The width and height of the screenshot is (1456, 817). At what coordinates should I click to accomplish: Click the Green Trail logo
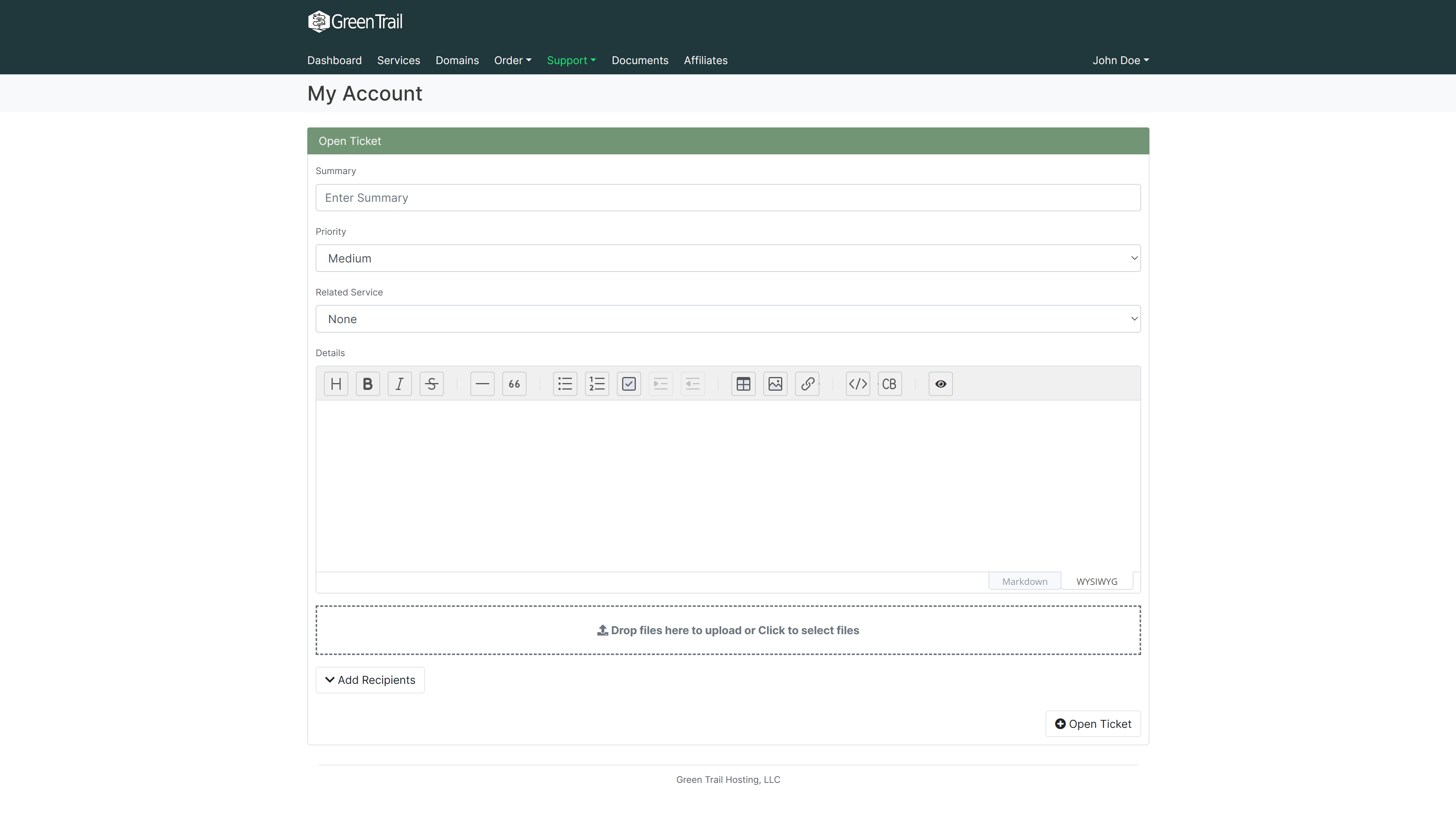tap(355, 22)
